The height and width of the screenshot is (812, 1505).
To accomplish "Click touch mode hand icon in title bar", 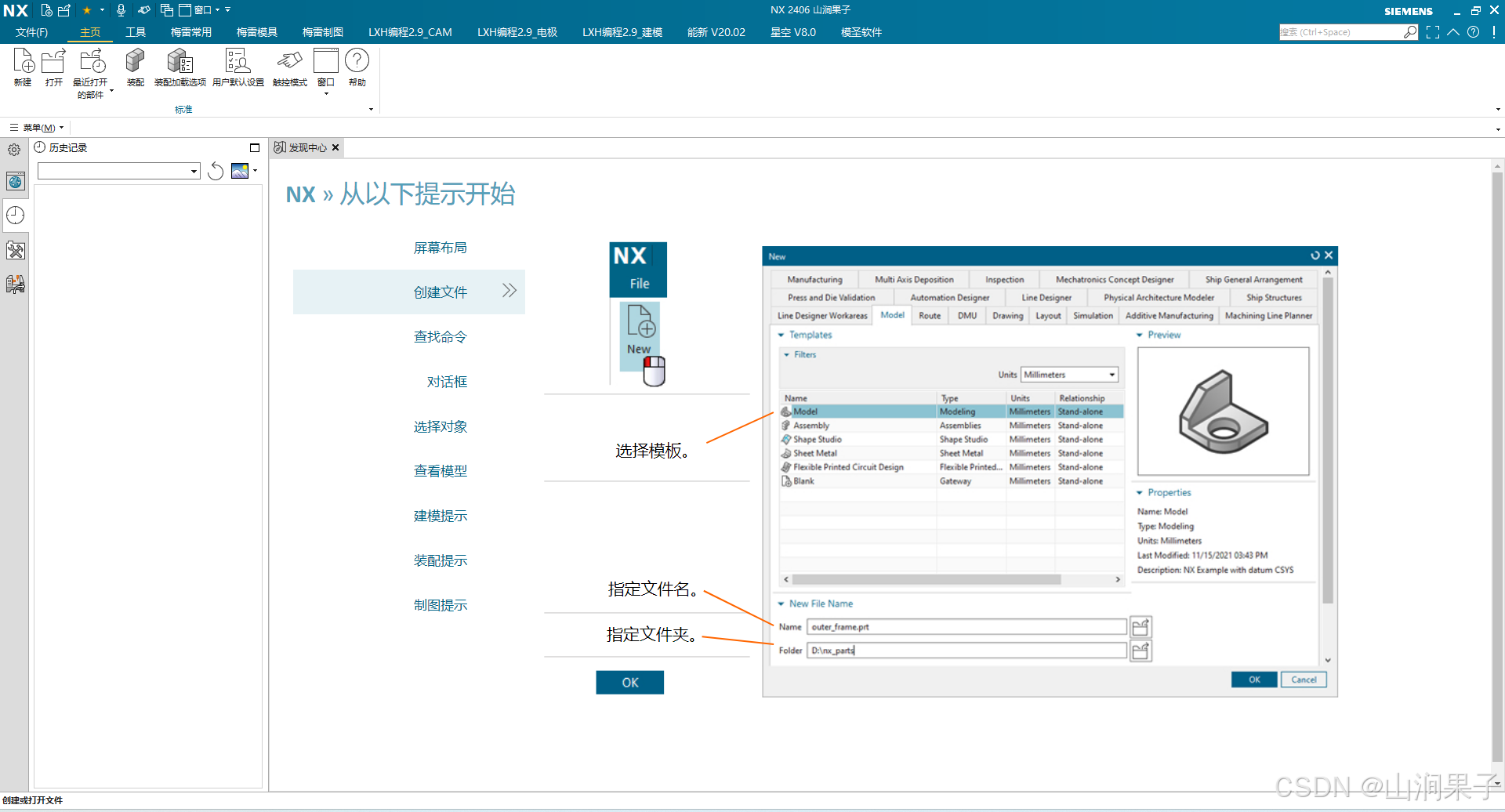I will [144, 10].
